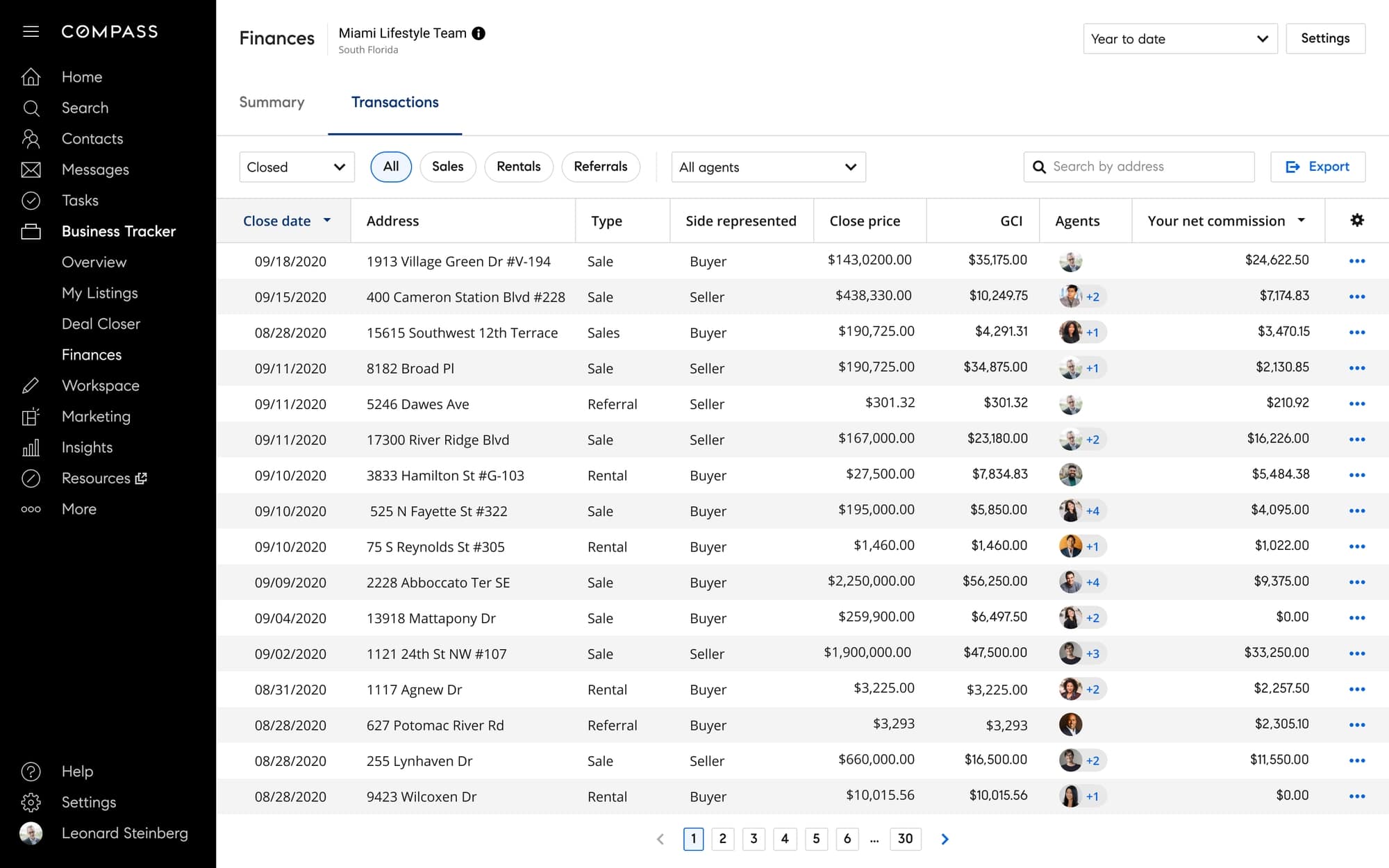Switch to the Summary tab

tap(272, 102)
